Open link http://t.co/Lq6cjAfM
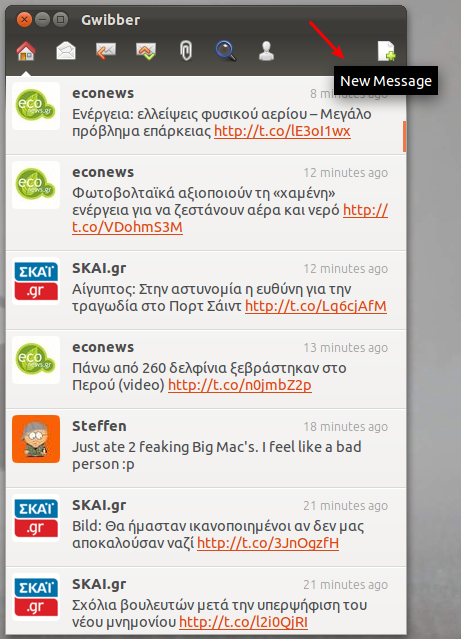The height and width of the screenshot is (639, 461). click(x=315, y=306)
